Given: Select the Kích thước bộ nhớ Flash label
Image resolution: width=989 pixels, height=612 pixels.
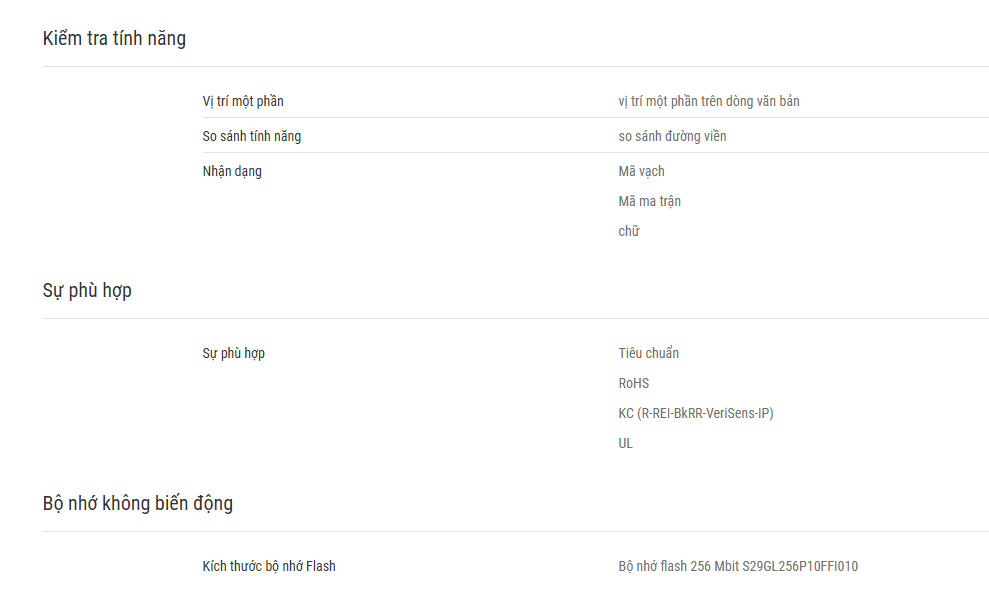Looking at the screenshot, I should 269,567.
